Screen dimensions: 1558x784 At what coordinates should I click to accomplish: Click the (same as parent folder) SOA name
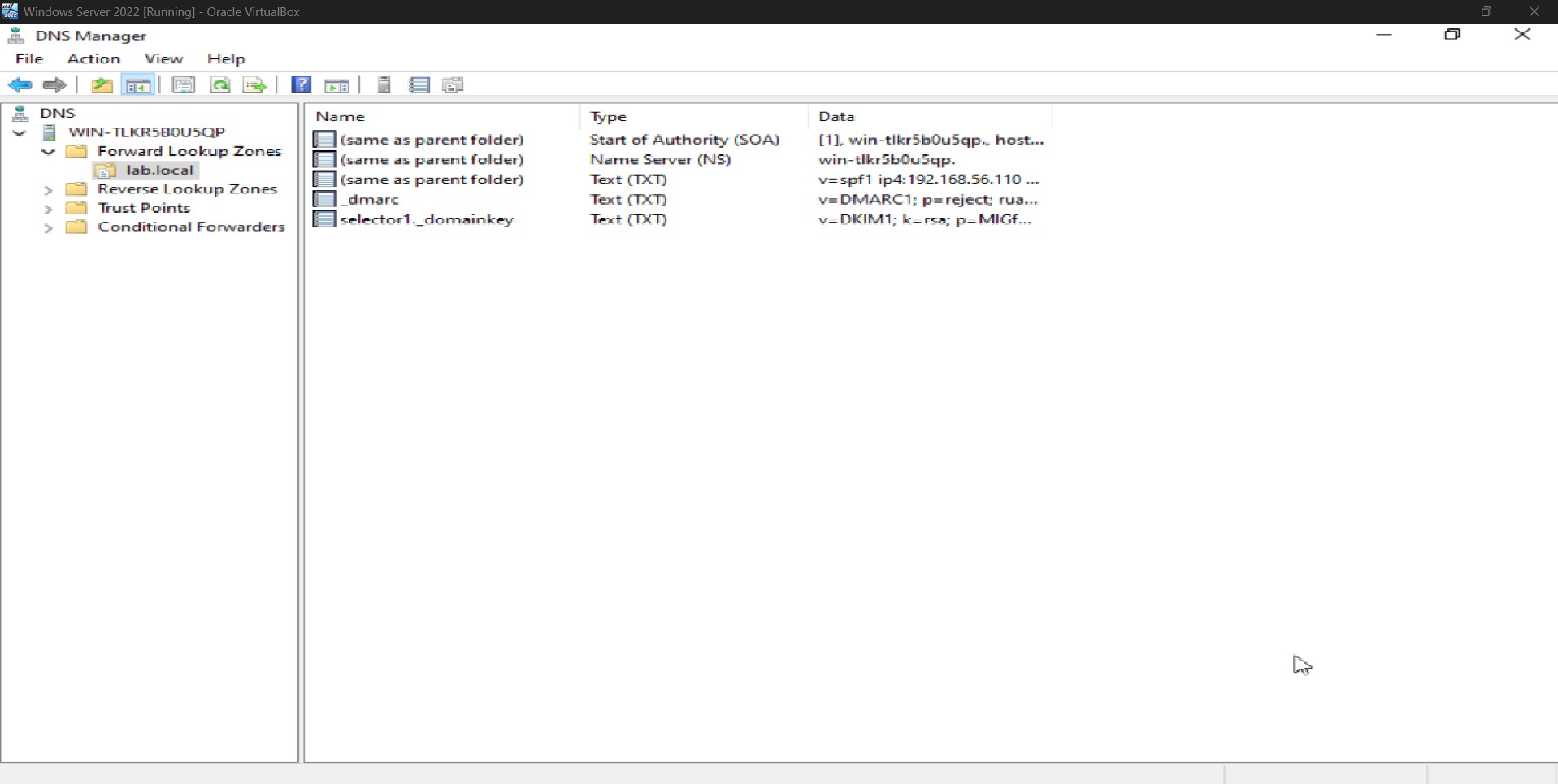point(432,140)
